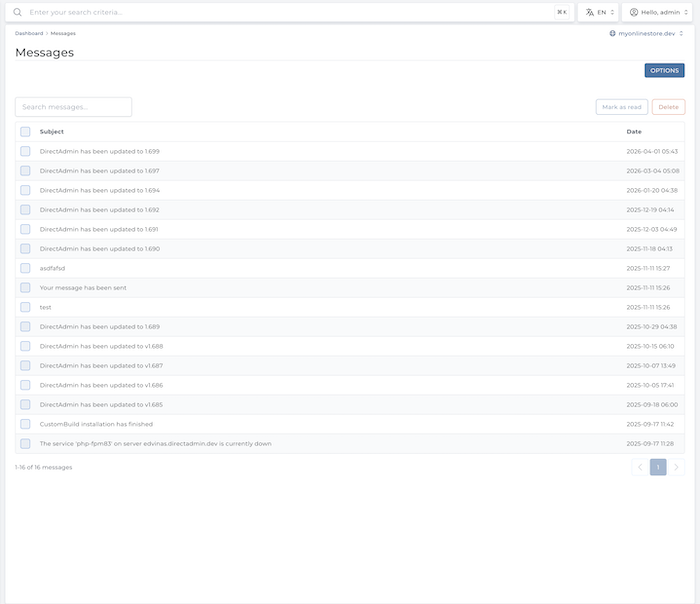The width and height of the screenshot is (700, 604).
Task: Click the date '2025-09-17 11:28'
Action: (650, 444)
